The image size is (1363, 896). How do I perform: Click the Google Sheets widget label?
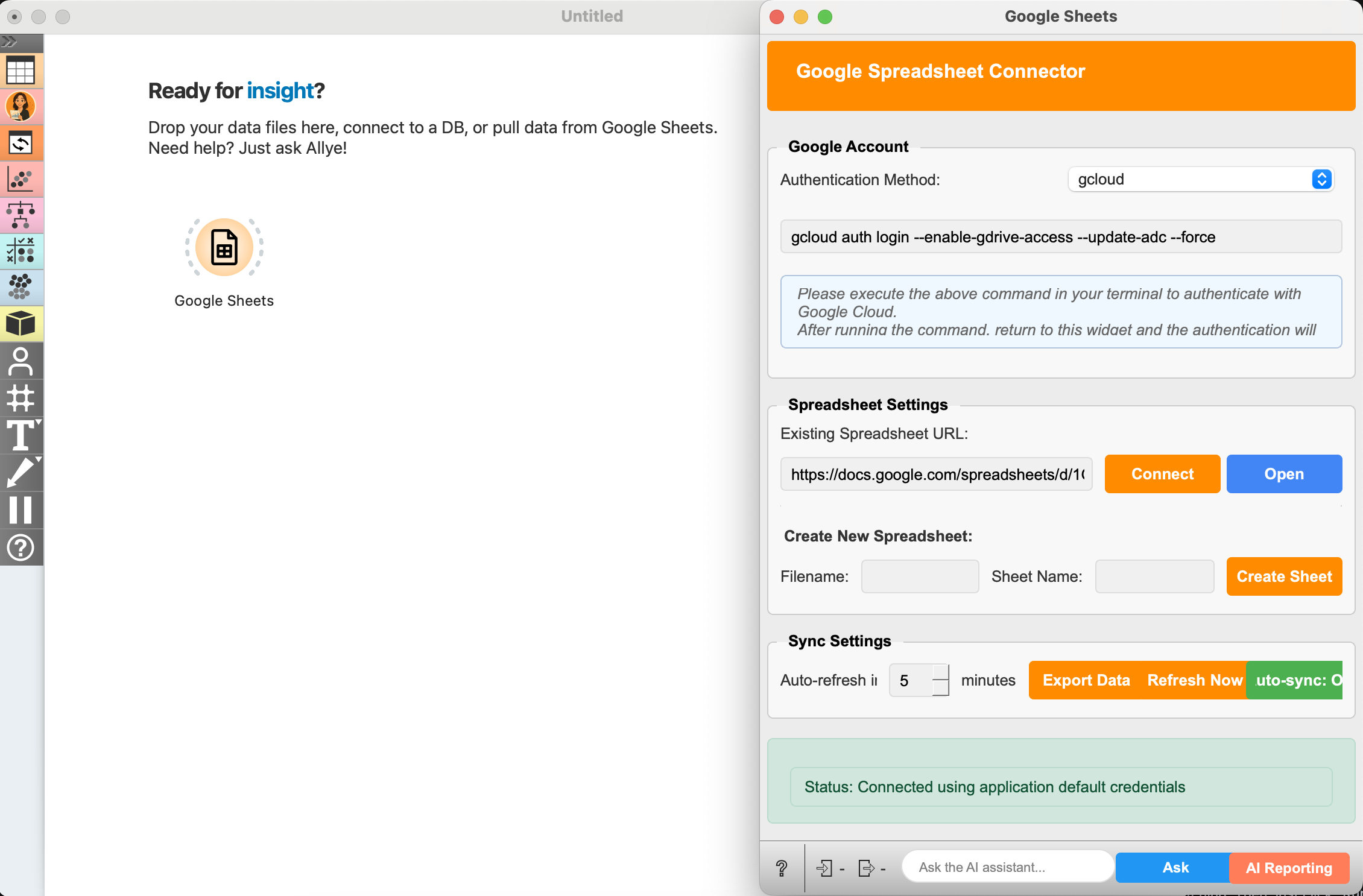224,301
